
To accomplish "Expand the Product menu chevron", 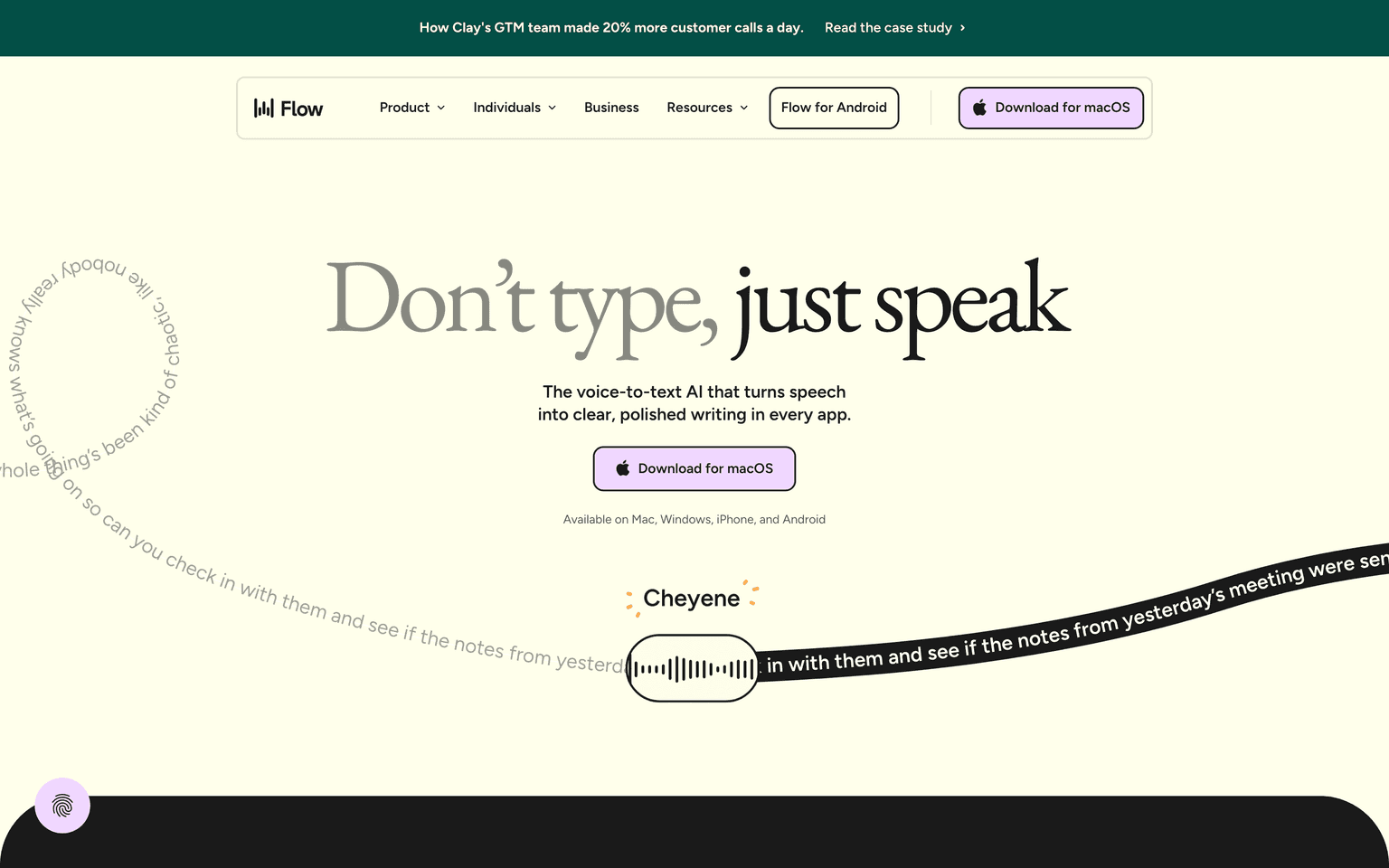I will click(x=441, y=108).
